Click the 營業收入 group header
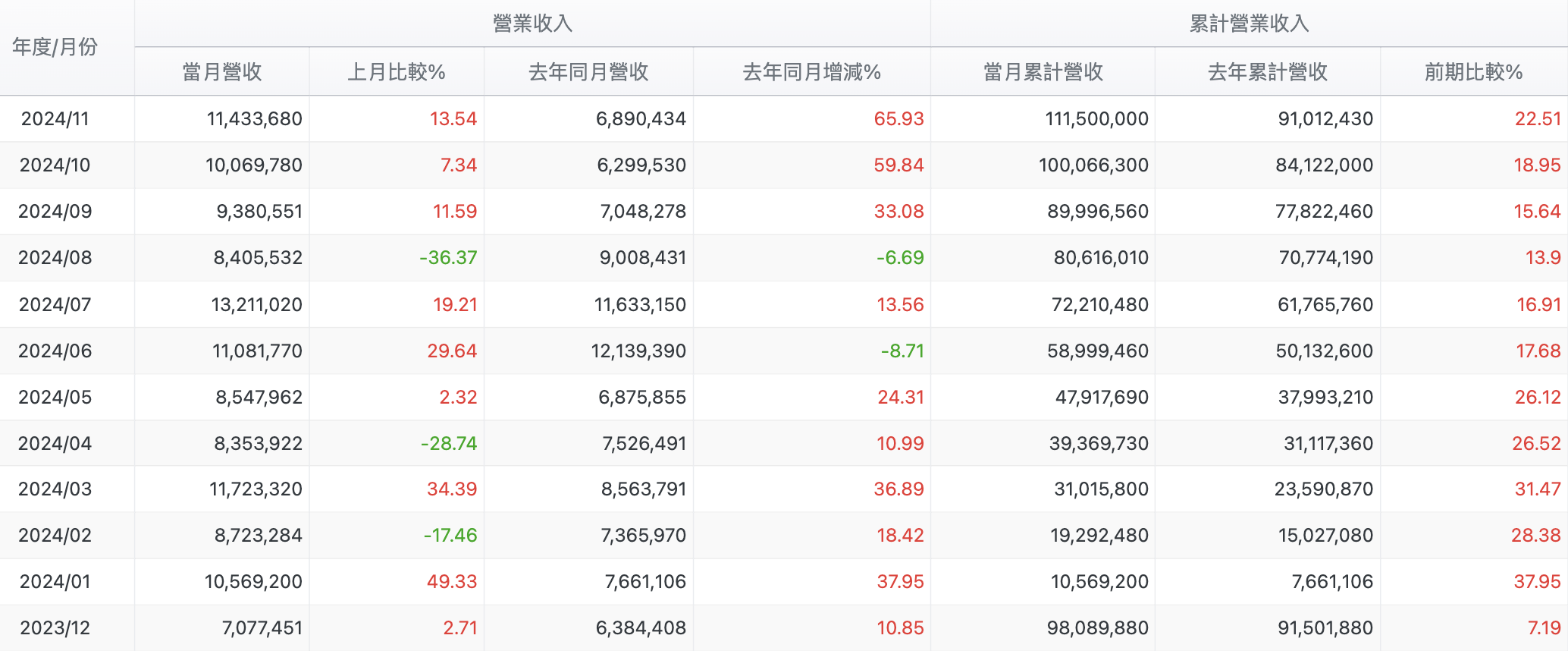The width and height of the screenshot is (1568, 651). (x=532, y=24)
